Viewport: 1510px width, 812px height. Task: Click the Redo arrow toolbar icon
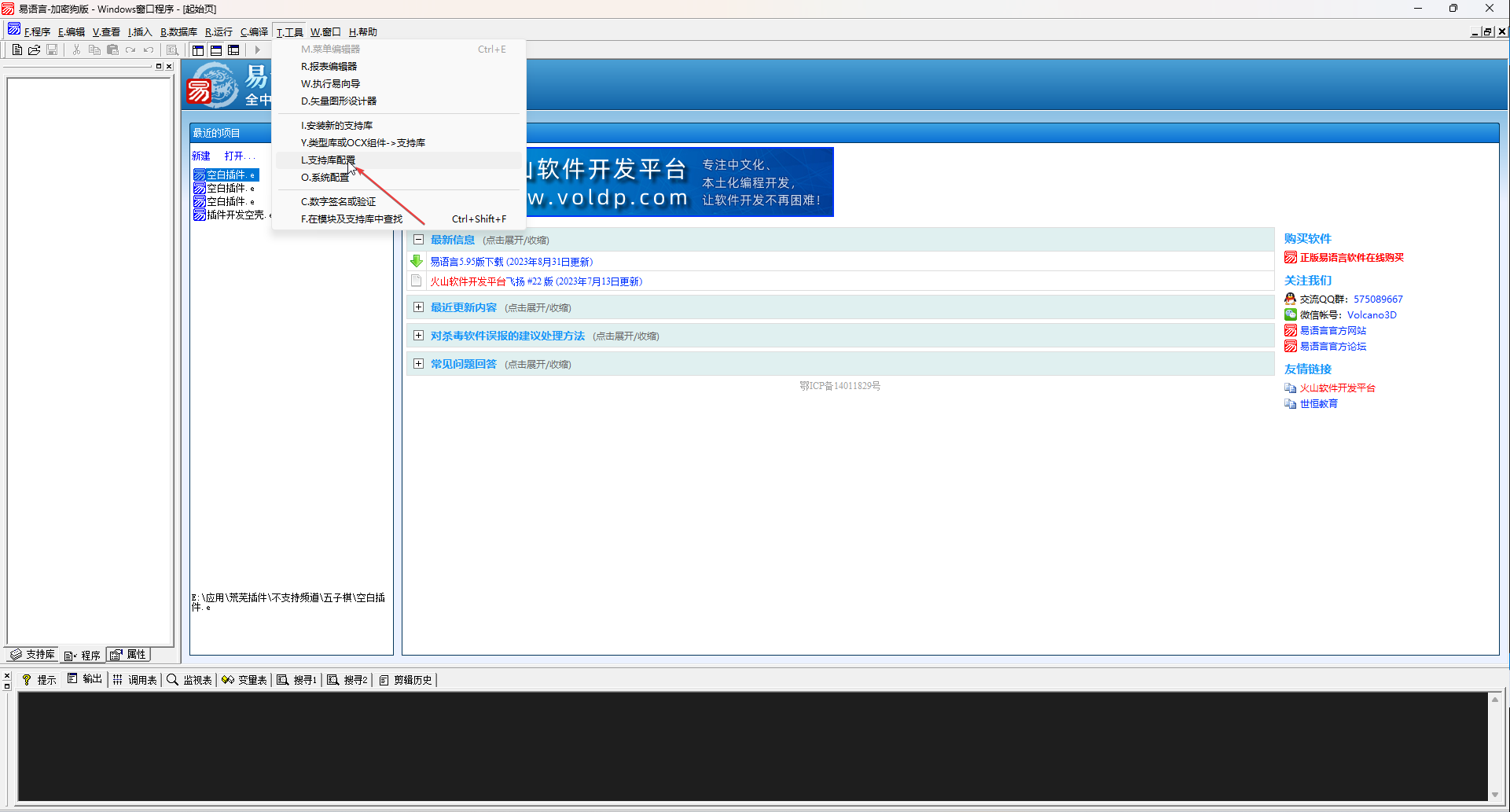(130, 50)
